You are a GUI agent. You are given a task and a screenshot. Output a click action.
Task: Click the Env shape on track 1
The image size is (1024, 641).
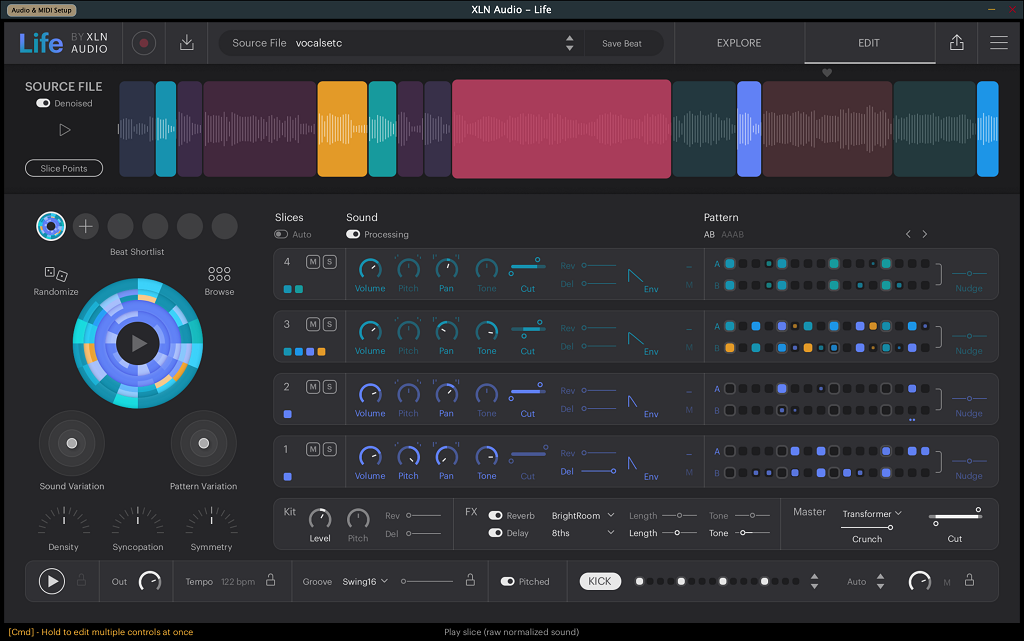point(633,463)
